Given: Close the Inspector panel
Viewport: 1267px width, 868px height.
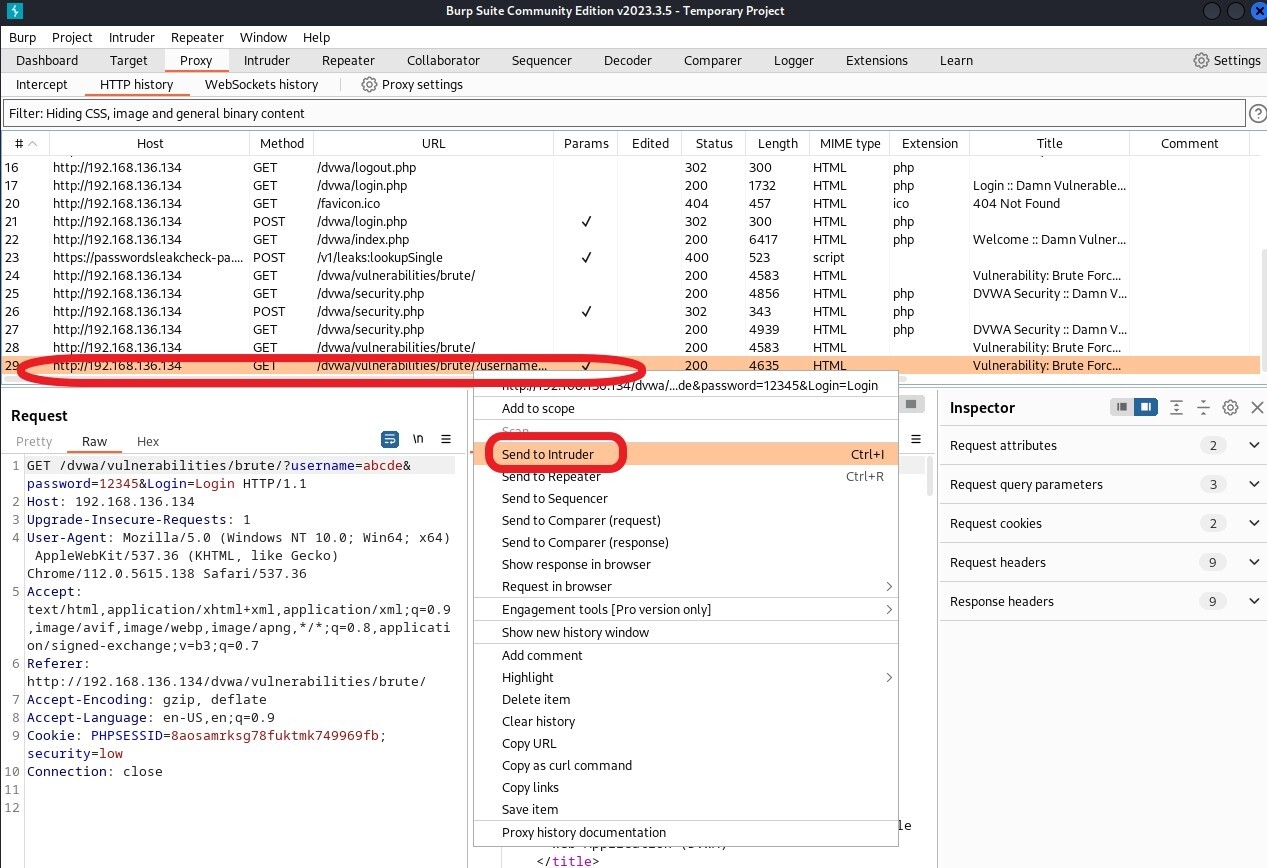Looking at the screenshot, I should [1257, 407].
